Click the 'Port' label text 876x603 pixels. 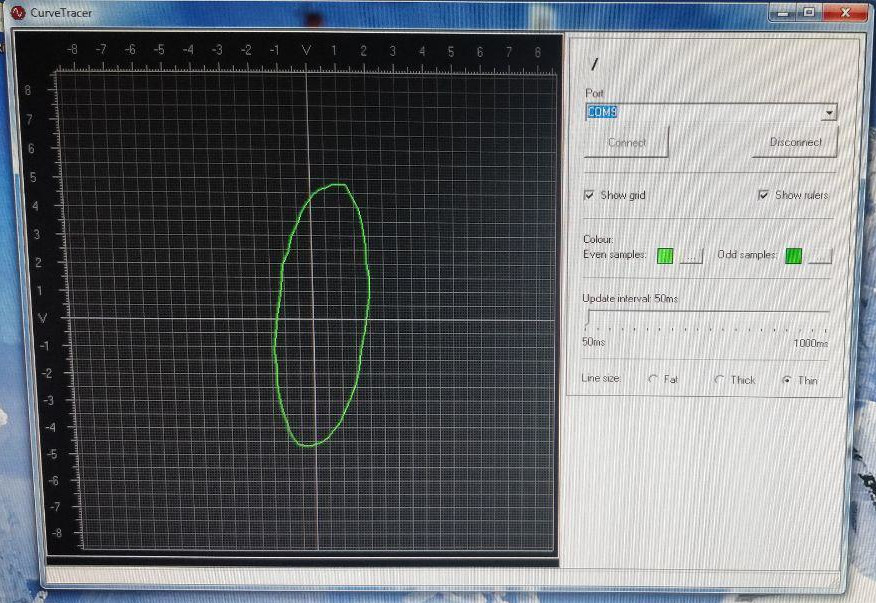pos(594,93)
